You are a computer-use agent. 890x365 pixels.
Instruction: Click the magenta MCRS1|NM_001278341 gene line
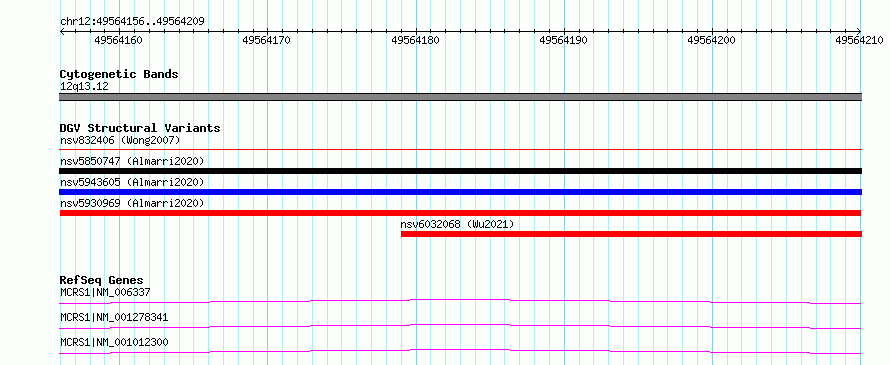click(460, 326)
